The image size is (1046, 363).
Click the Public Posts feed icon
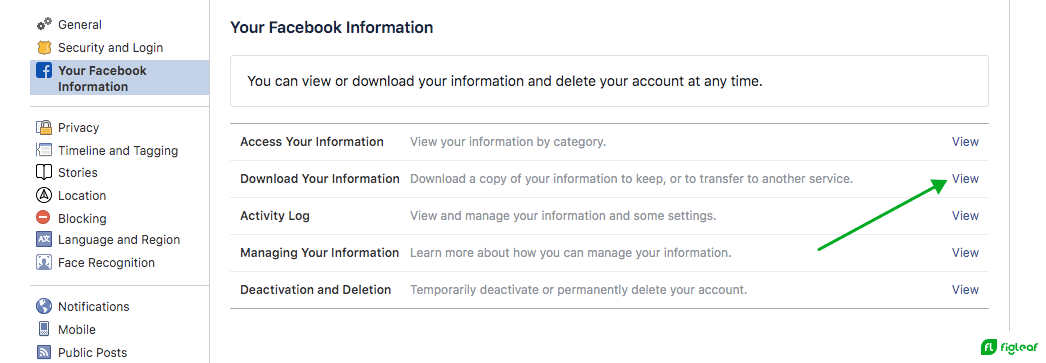pos(44,352)
